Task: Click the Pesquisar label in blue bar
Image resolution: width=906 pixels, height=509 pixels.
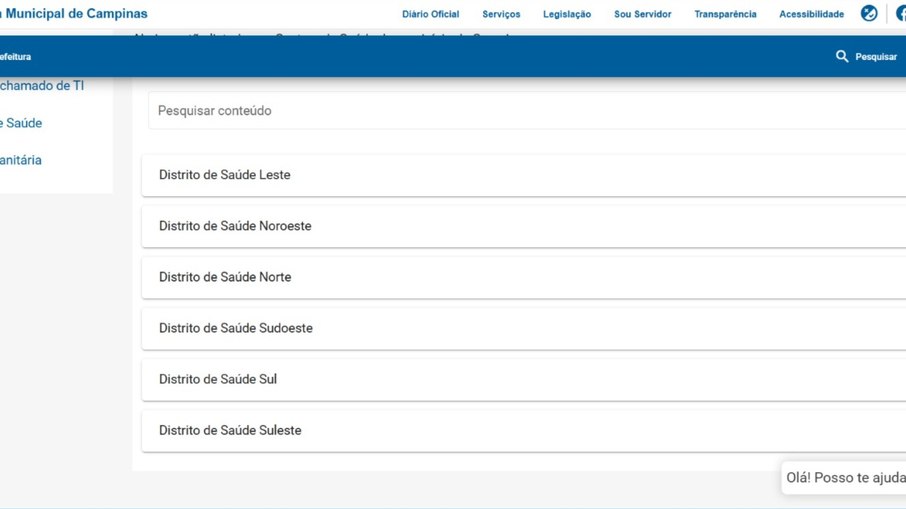Action: tap(876, 57)
